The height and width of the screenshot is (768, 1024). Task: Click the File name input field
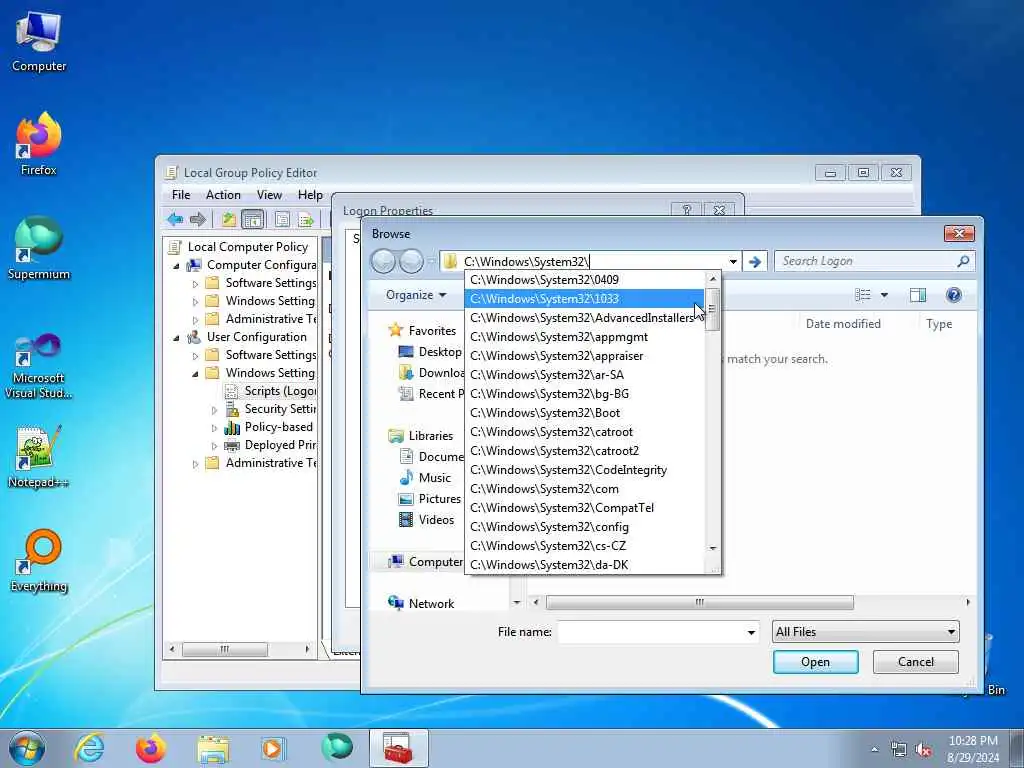(651, 632)
